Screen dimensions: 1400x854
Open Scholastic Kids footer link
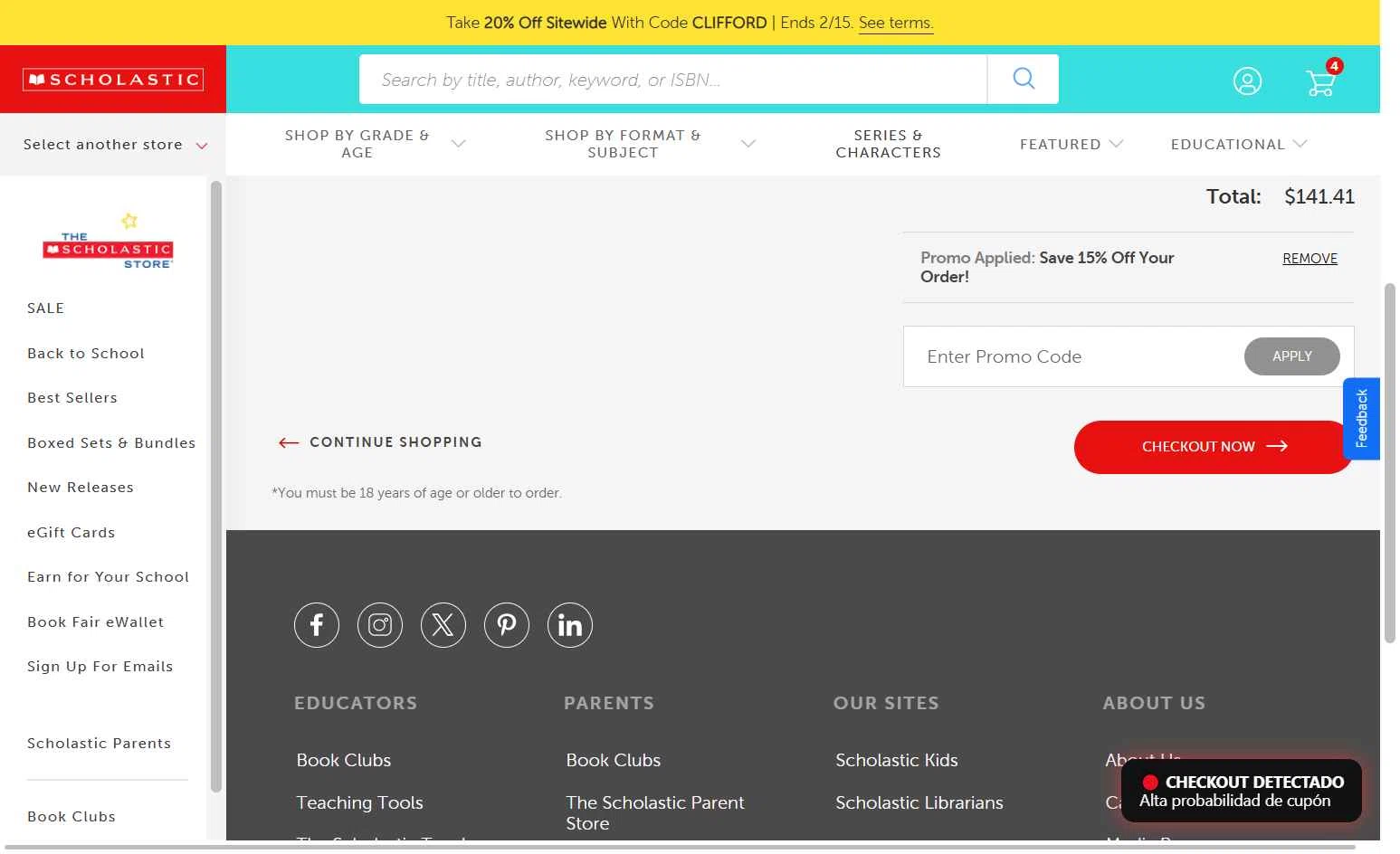[897, 761]
